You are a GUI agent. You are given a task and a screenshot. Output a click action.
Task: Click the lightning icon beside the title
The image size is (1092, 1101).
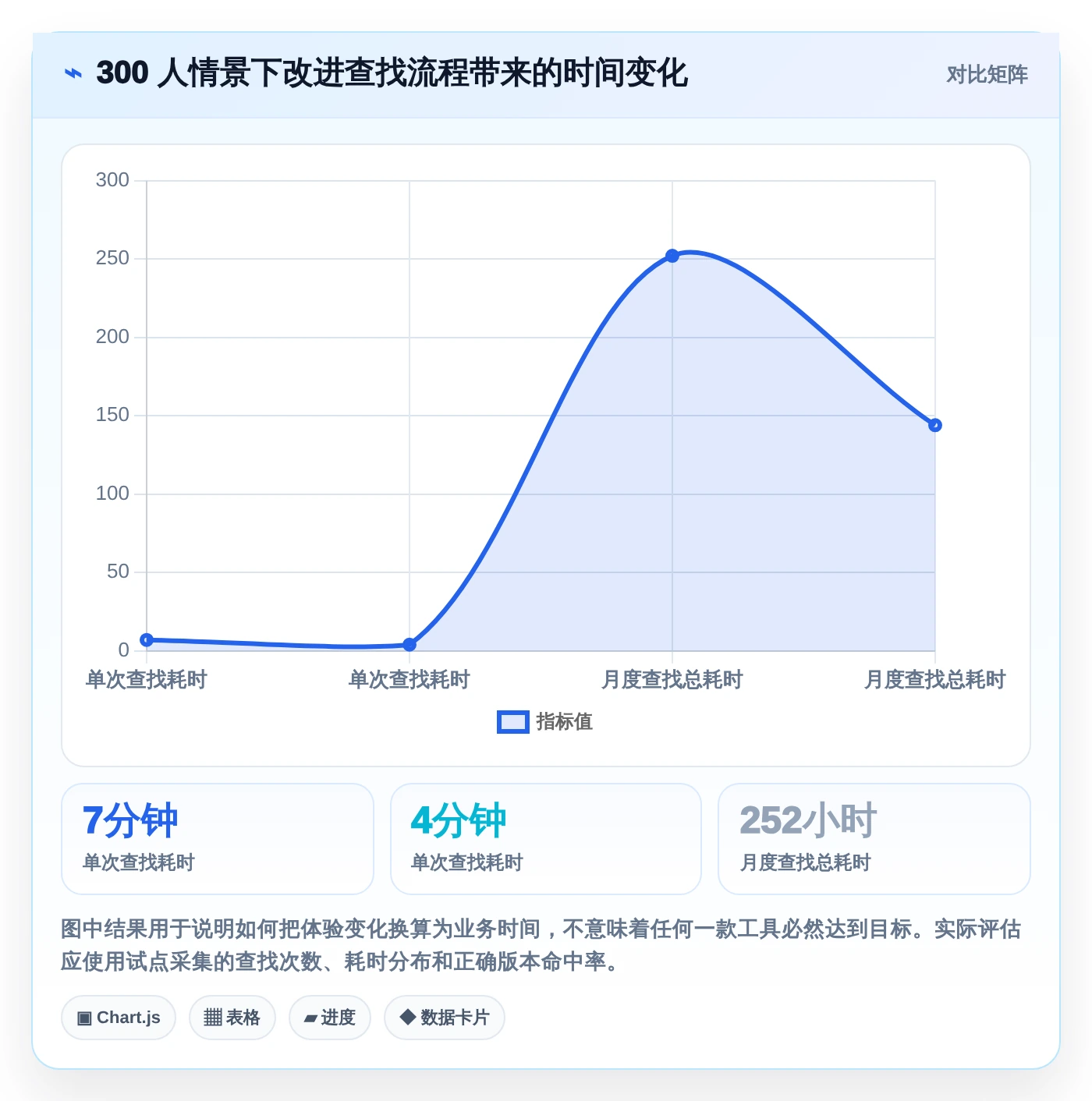pyautogui.click(x=73, y=73)
